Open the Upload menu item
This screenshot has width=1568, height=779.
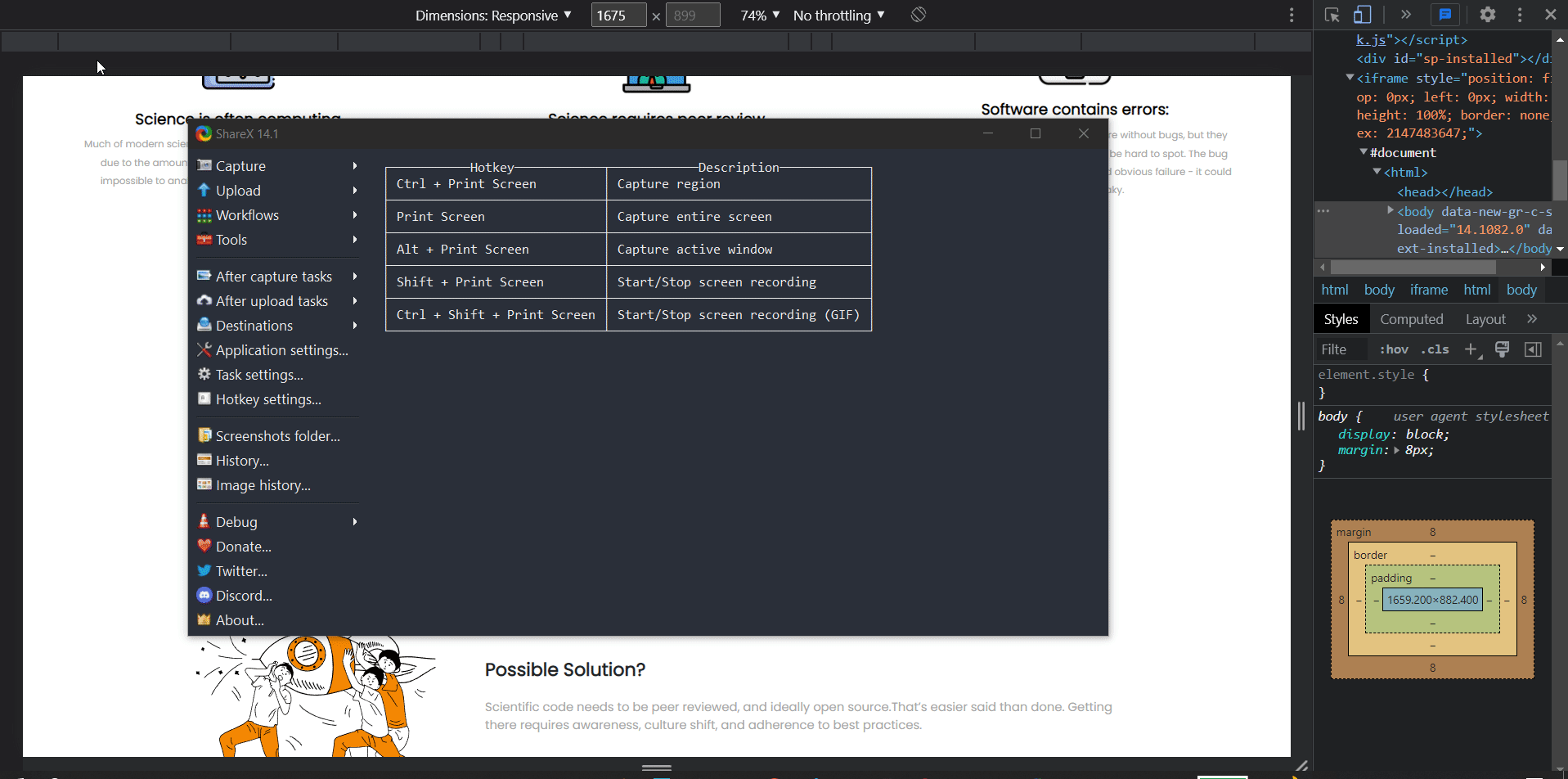pos(277,190)
